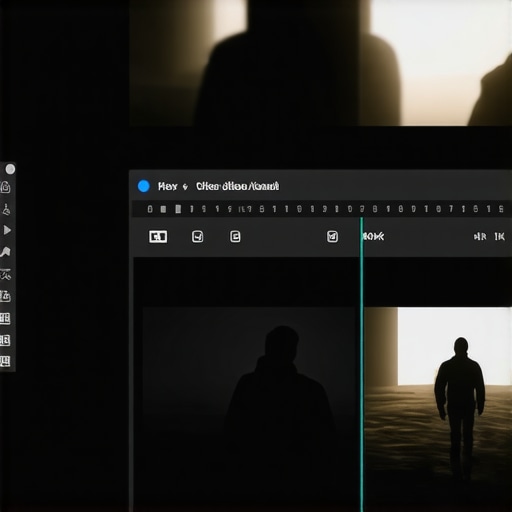This screenshot has height=512, width=512.
Task: Click the white filled rectangle icon on the timeline toolbar
Action: [158, 237]
